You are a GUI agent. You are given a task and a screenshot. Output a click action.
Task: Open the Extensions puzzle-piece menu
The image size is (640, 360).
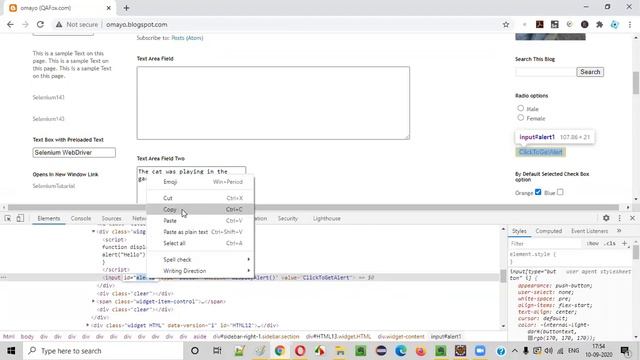point(600,24)
